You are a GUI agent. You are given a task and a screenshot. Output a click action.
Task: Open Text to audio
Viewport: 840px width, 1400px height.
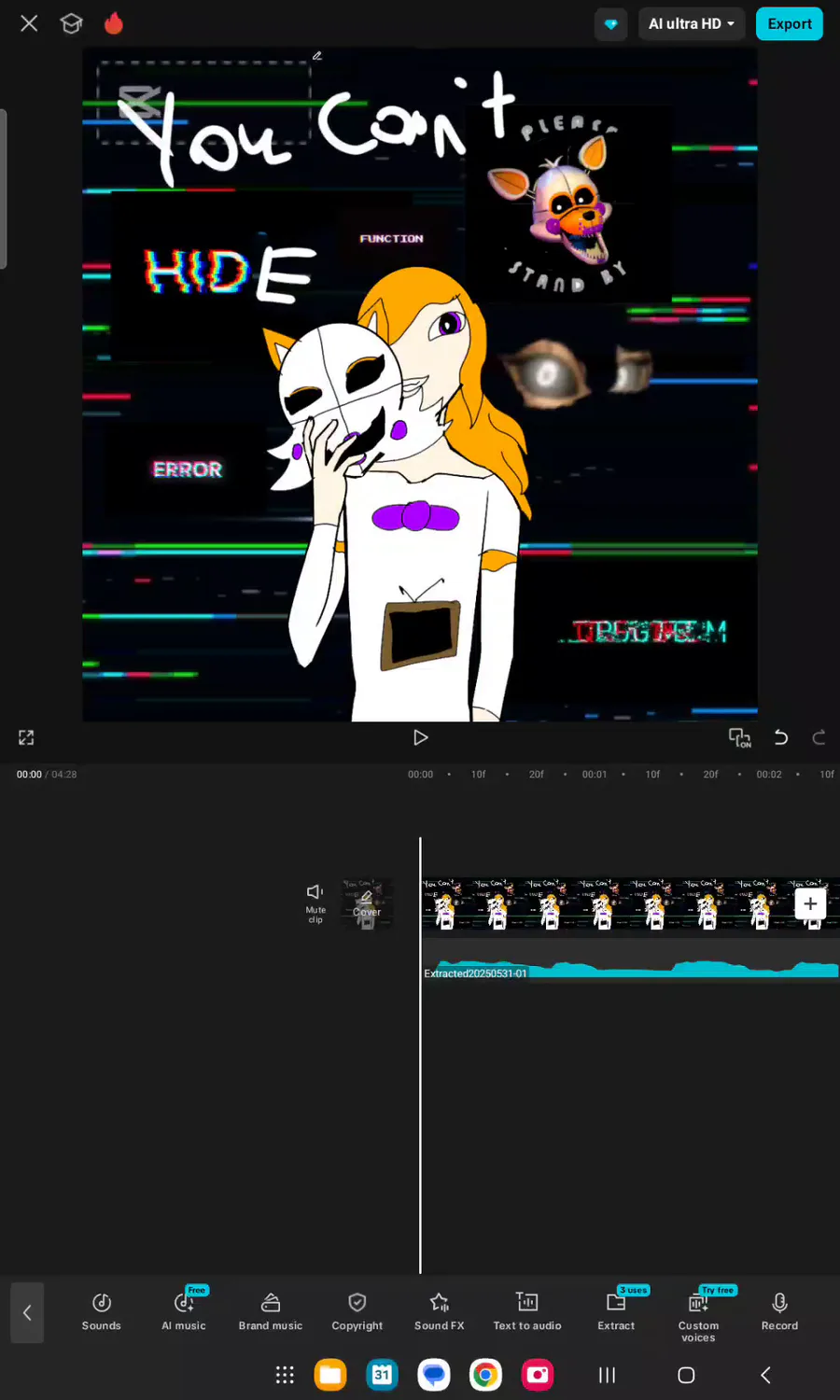pos(527,1311)
